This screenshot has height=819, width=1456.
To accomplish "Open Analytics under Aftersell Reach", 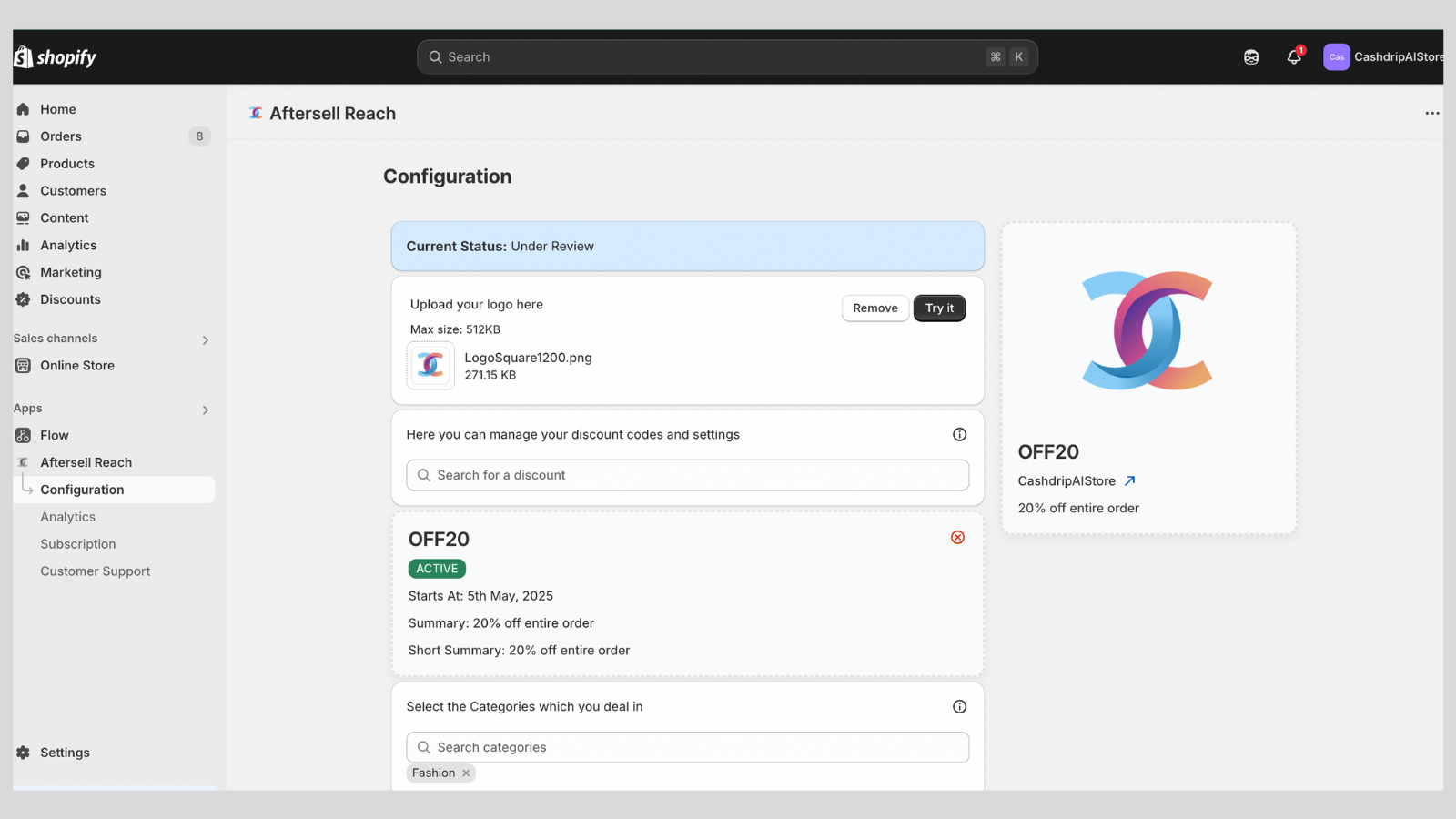I will coord(67,517).
